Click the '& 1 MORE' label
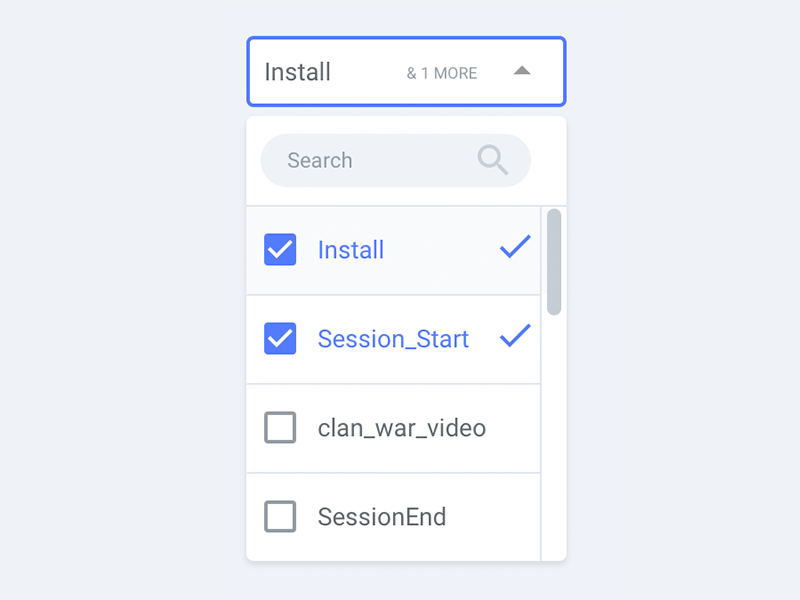 click(x=441, y=72)
